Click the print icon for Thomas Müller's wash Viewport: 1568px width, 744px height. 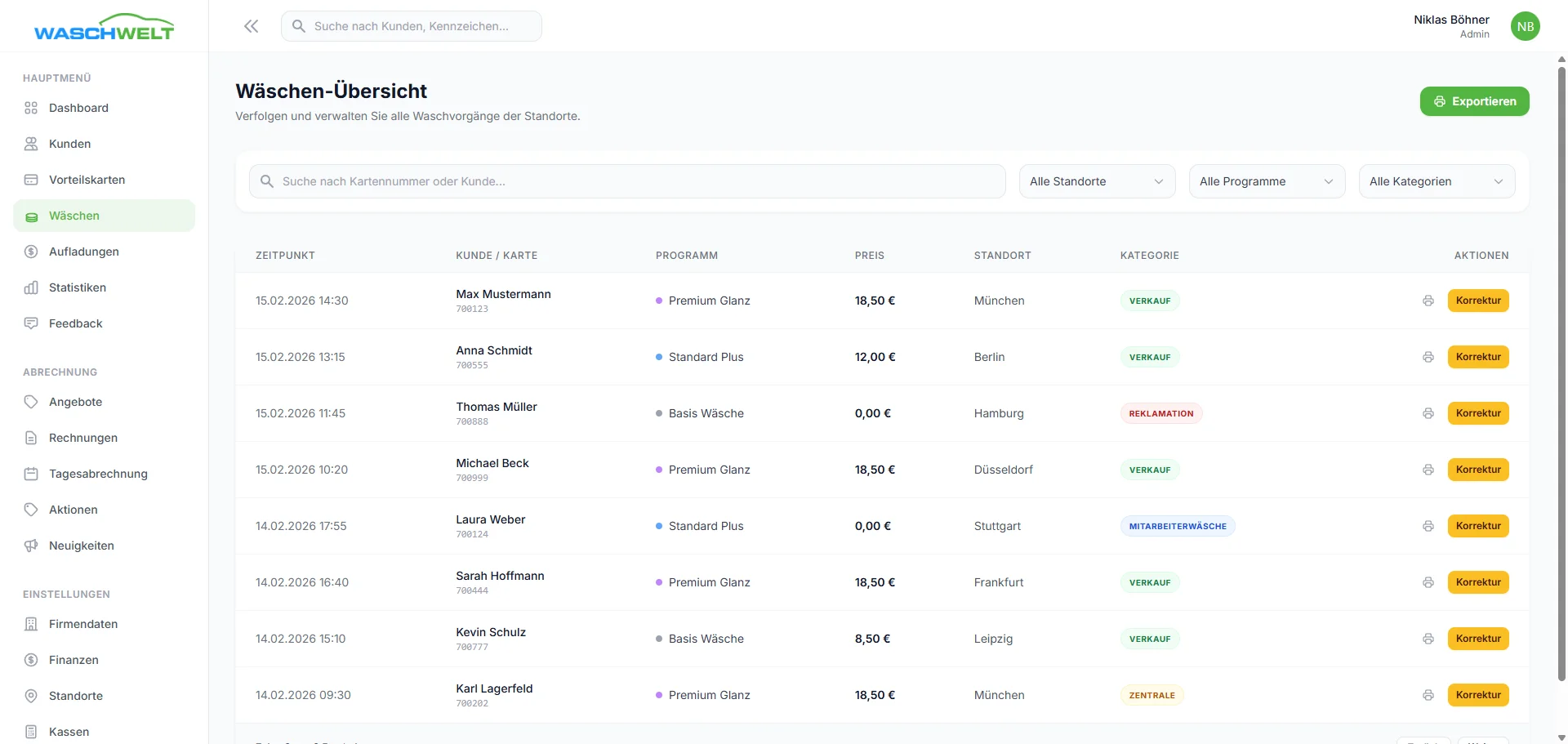tap(1428, 413)
